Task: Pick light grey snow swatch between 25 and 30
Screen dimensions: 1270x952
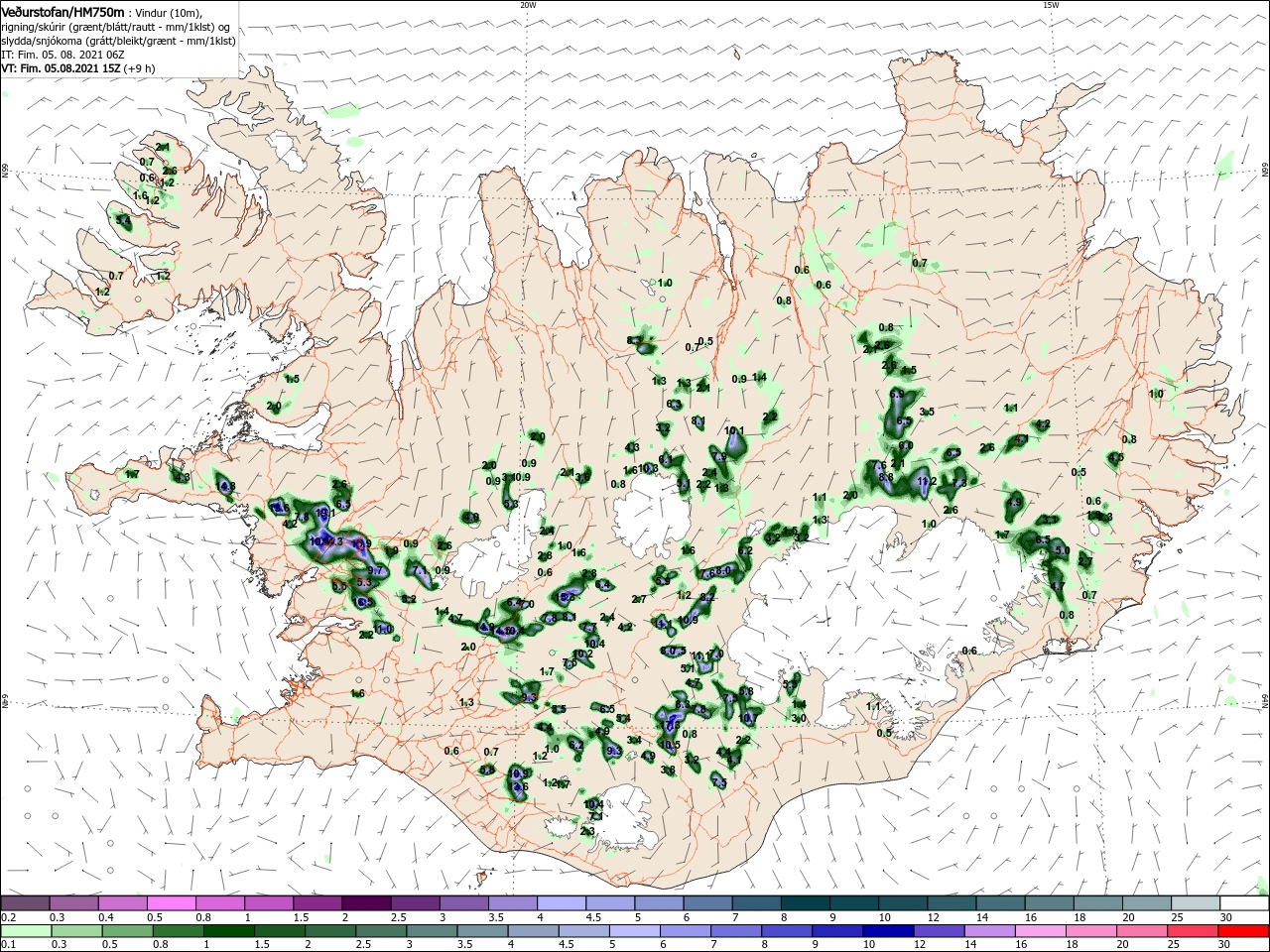Action: (1197, 903)
